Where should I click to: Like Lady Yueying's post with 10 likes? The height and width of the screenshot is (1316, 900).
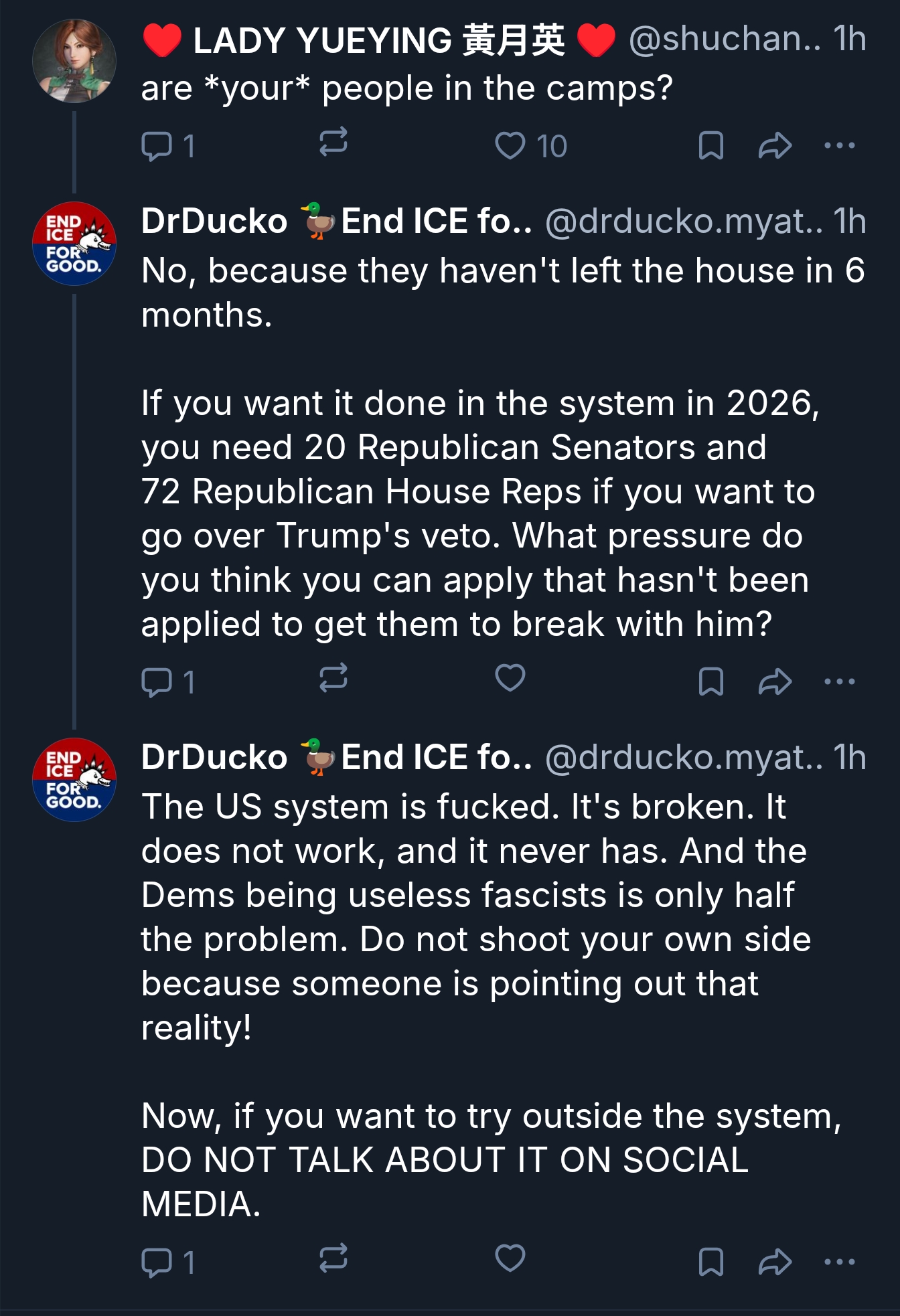click(510, 145)
